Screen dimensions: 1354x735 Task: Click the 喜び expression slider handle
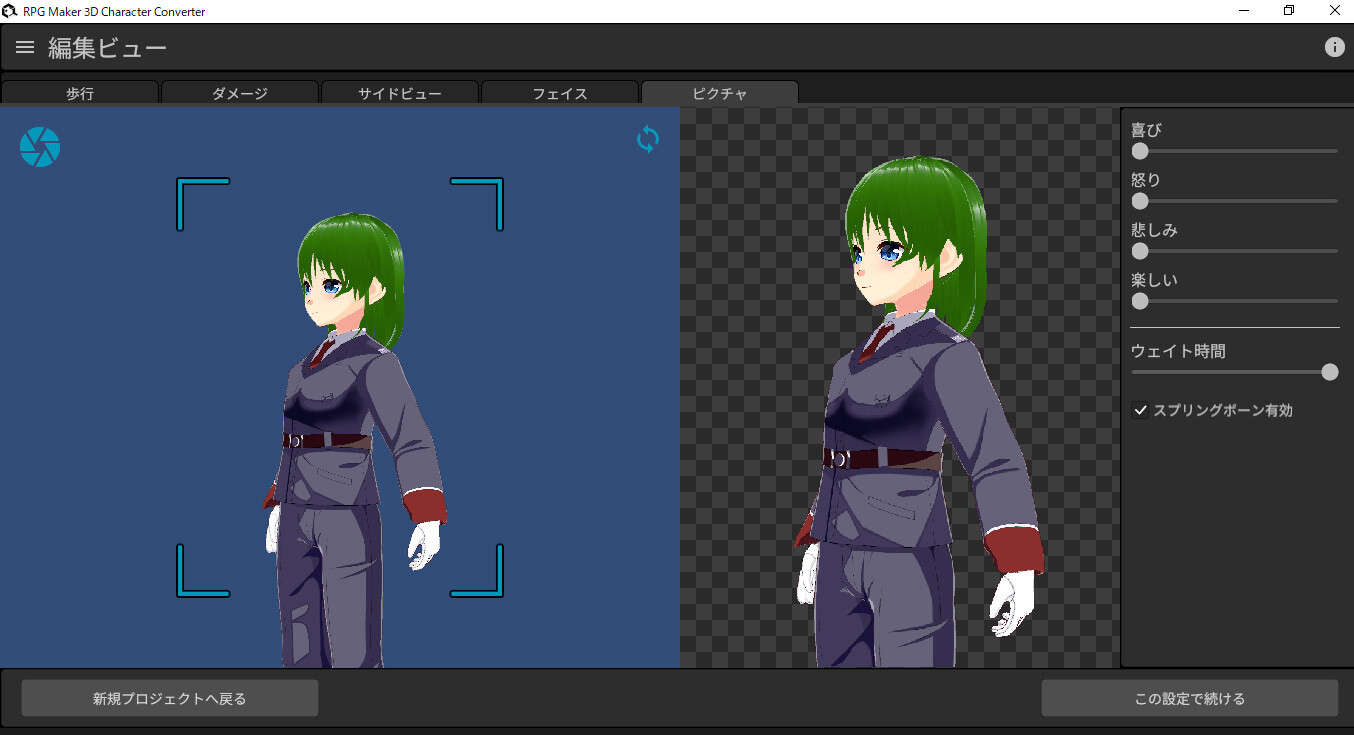(1140, 151)
